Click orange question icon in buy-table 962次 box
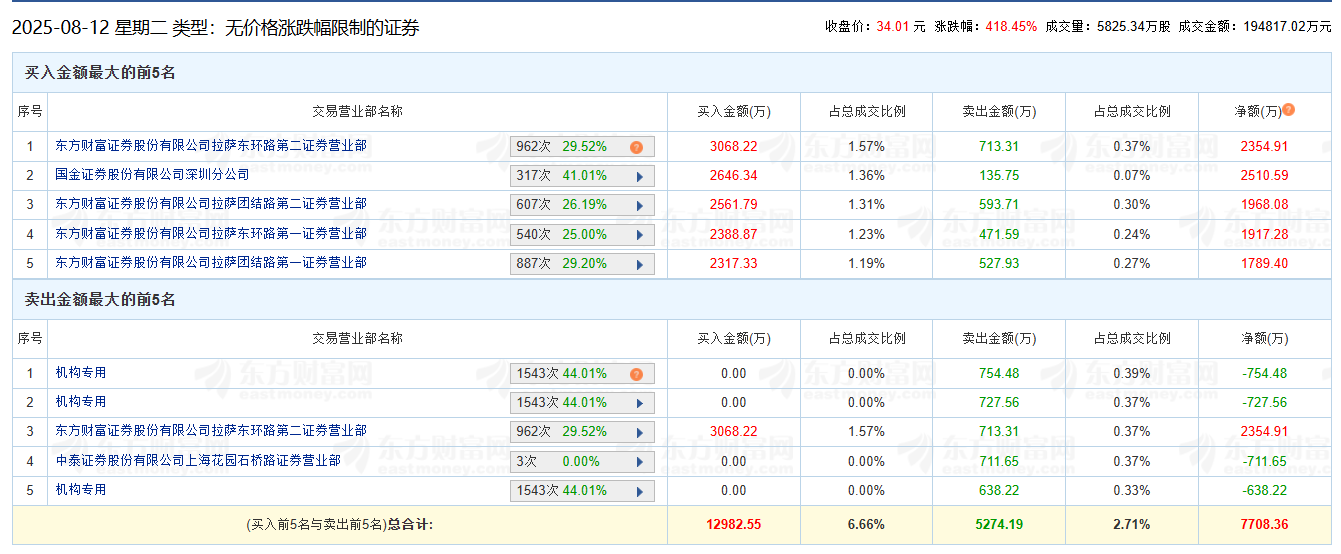1341x554 pixels. [x=636, y=147]
